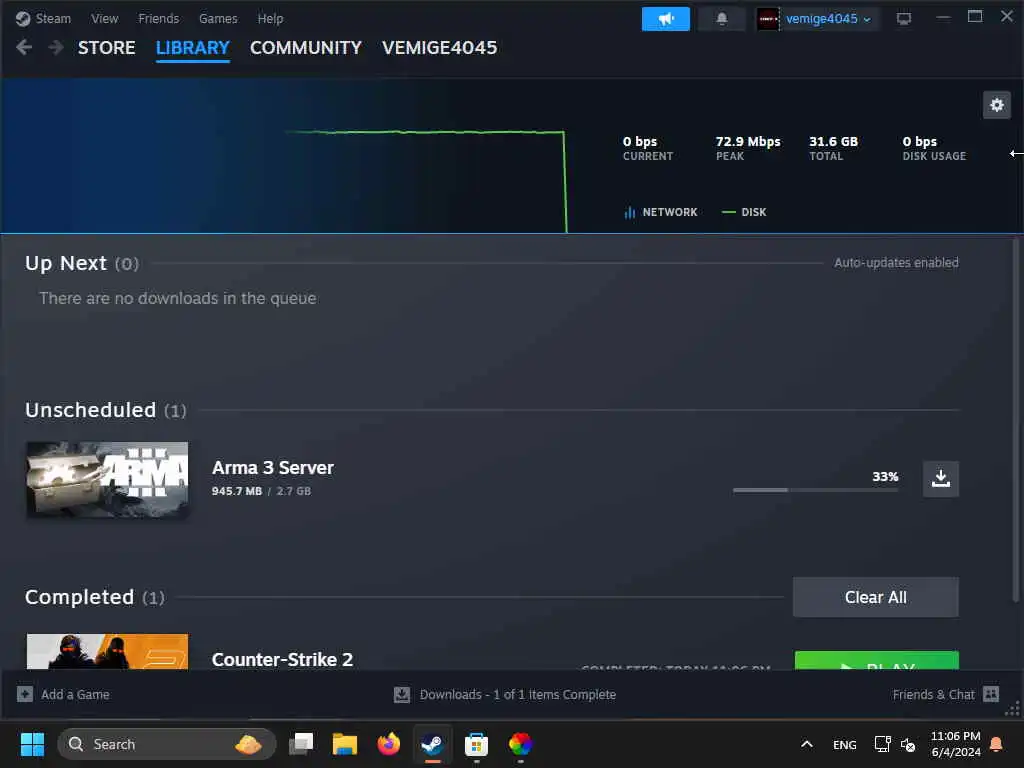
Task: Open Task View on taskbar
Action: point(301,744)
